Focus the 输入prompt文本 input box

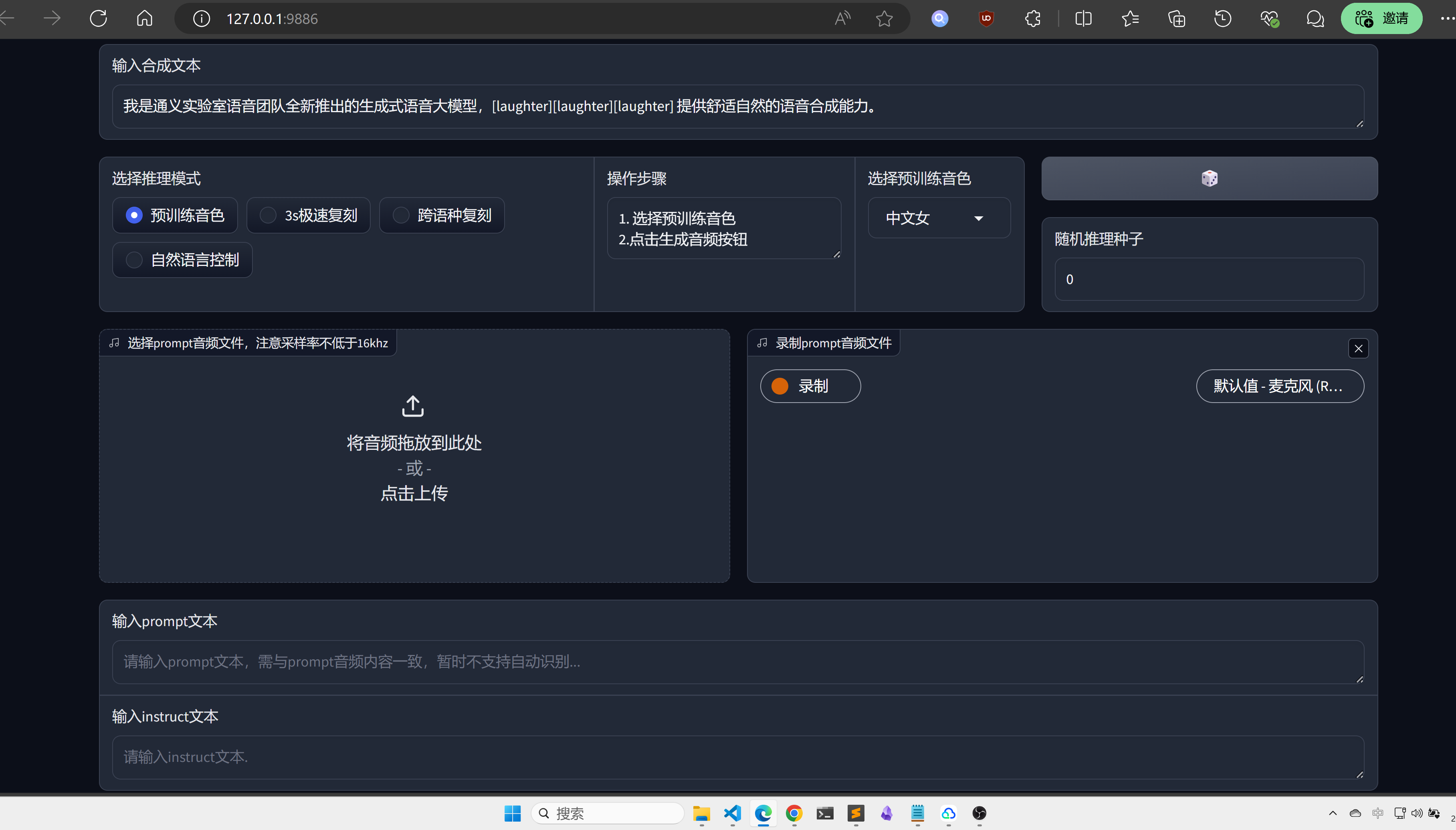click(737, 661)
